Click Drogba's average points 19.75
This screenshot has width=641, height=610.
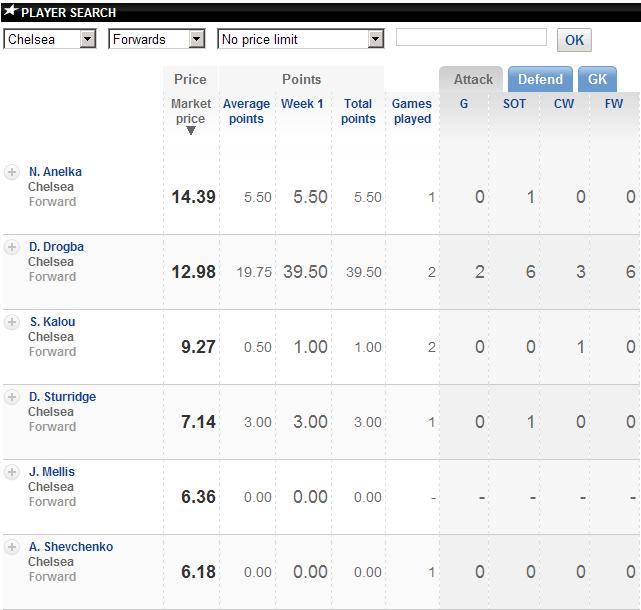coord(254,272)
